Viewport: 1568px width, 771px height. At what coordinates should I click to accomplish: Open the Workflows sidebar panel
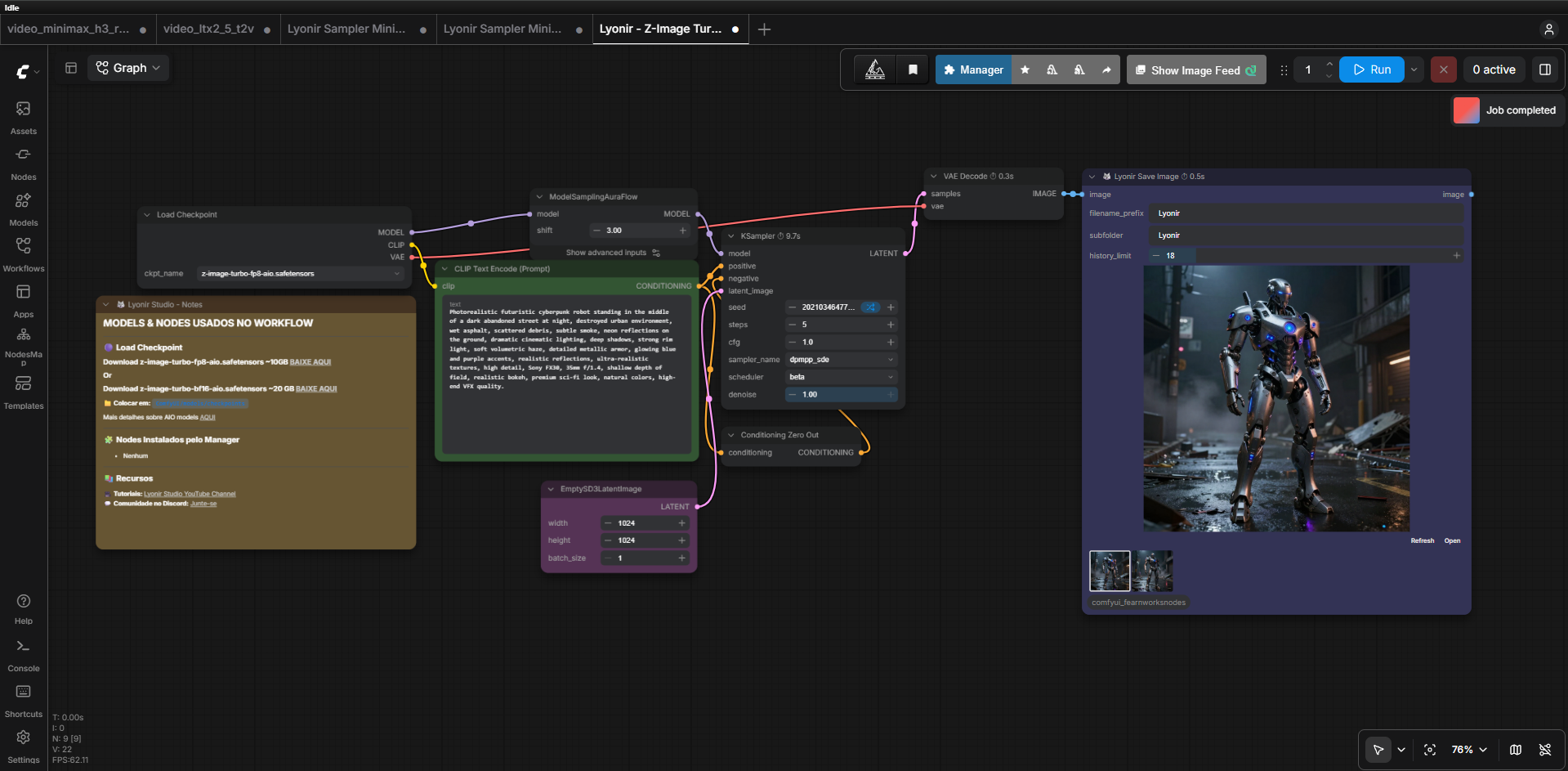click(x=24, y=255)
